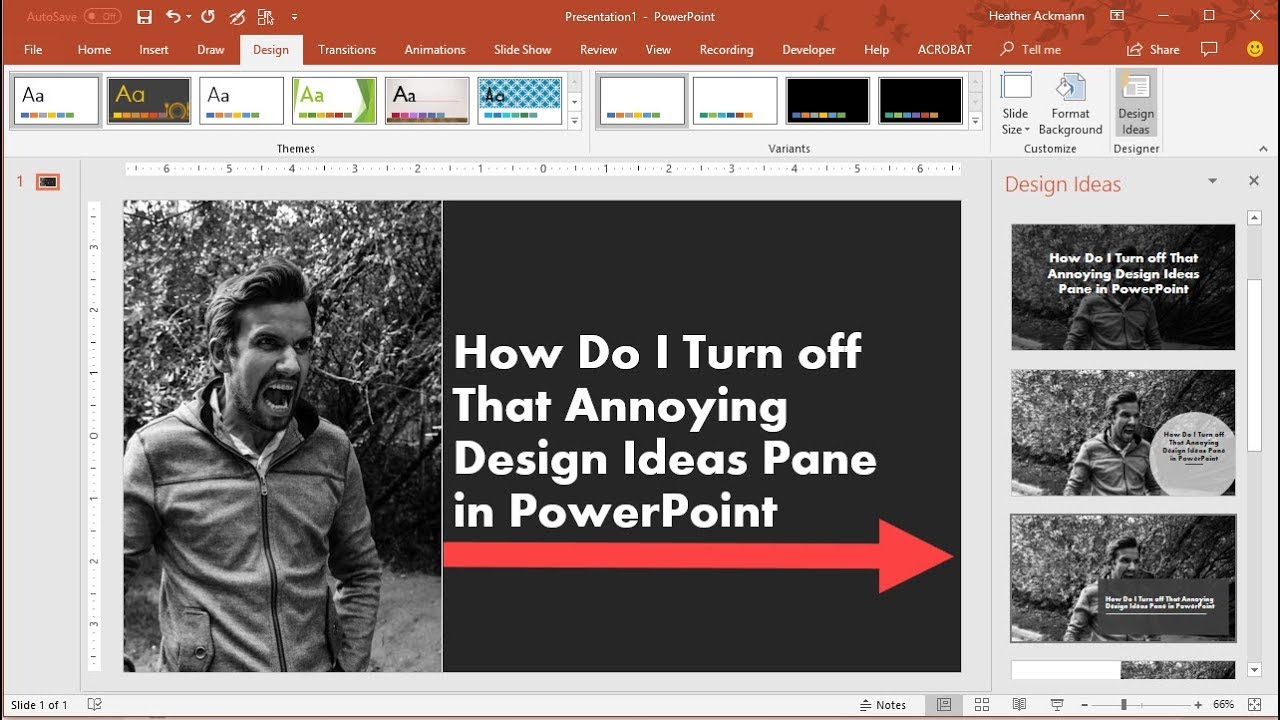Select the second white variant

tap(735, 101)
